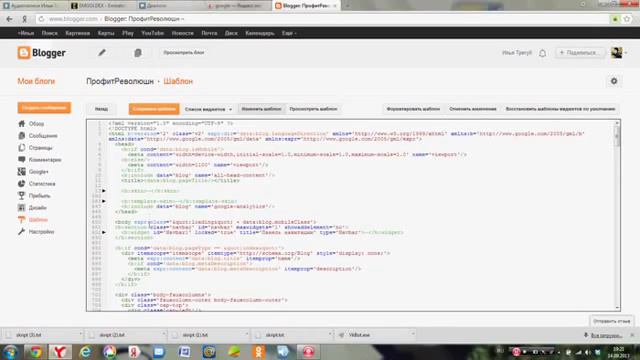
Task: Click the Google+ sidebar icon
Action: coord(22,171)
